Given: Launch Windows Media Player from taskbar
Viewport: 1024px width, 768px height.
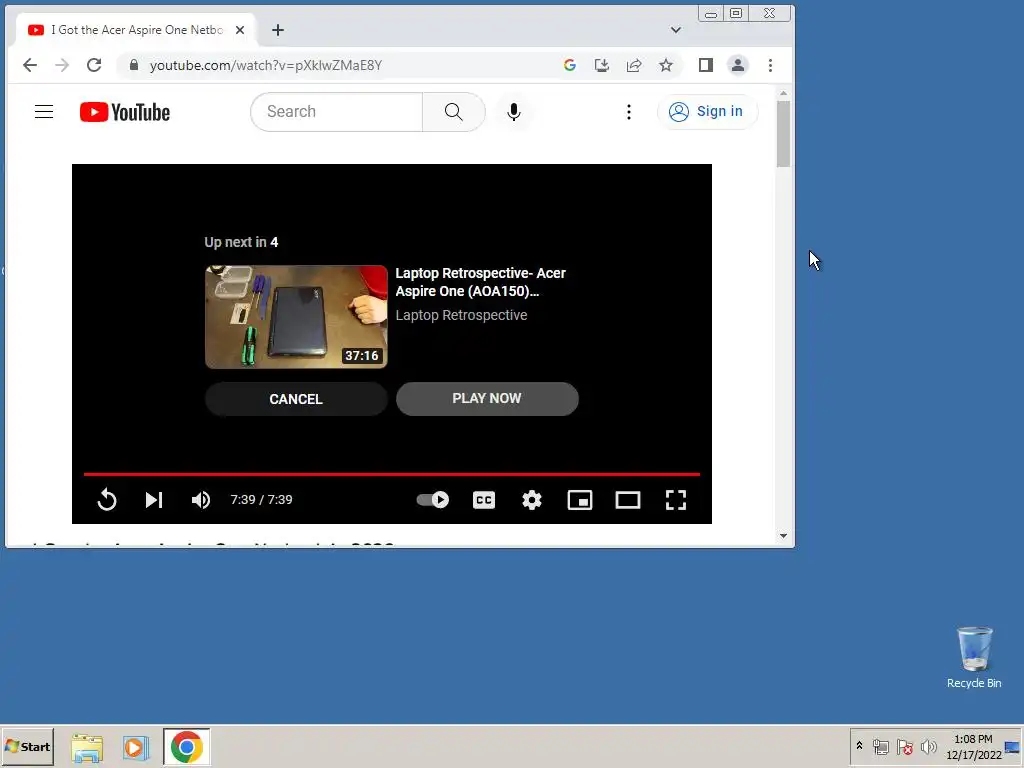Looking at the screenshot, I should (x=136, y=748).
